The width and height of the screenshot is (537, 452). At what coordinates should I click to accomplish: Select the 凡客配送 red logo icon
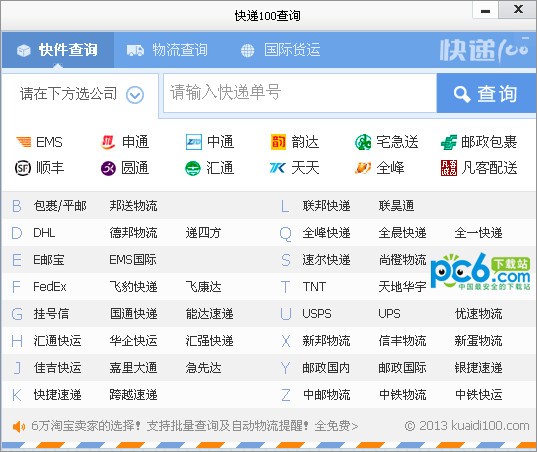(x=449, y=168)
